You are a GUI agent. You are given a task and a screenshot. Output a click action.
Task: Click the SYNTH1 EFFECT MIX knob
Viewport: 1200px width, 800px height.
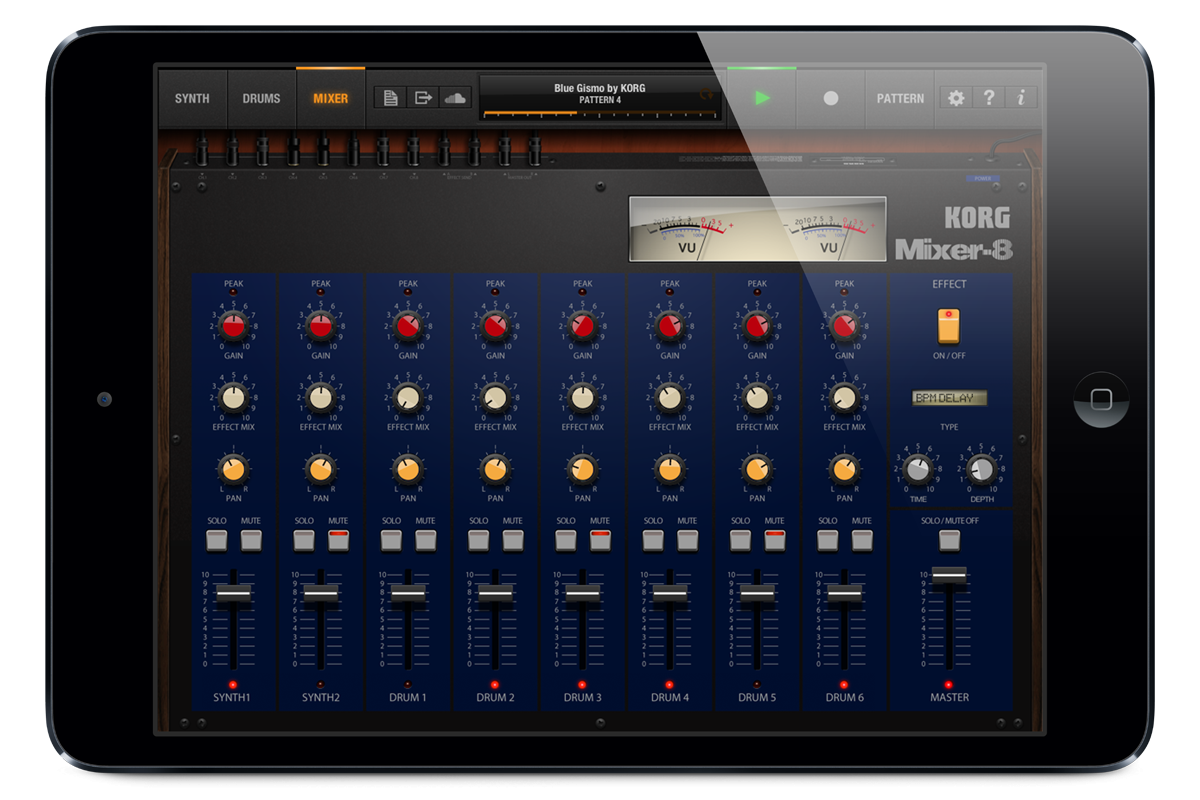[233, 398]
